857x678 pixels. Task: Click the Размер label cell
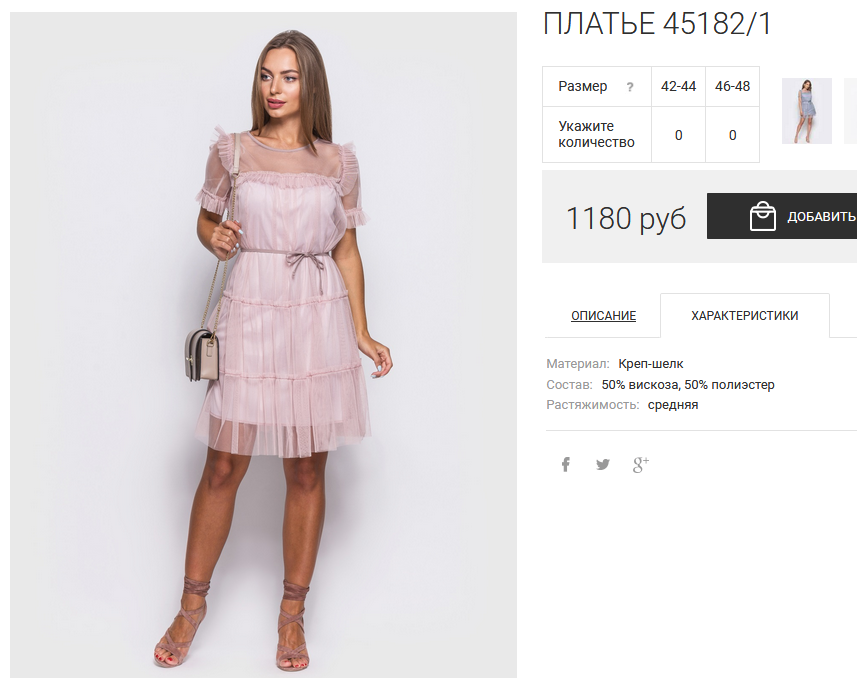point(597,86)
